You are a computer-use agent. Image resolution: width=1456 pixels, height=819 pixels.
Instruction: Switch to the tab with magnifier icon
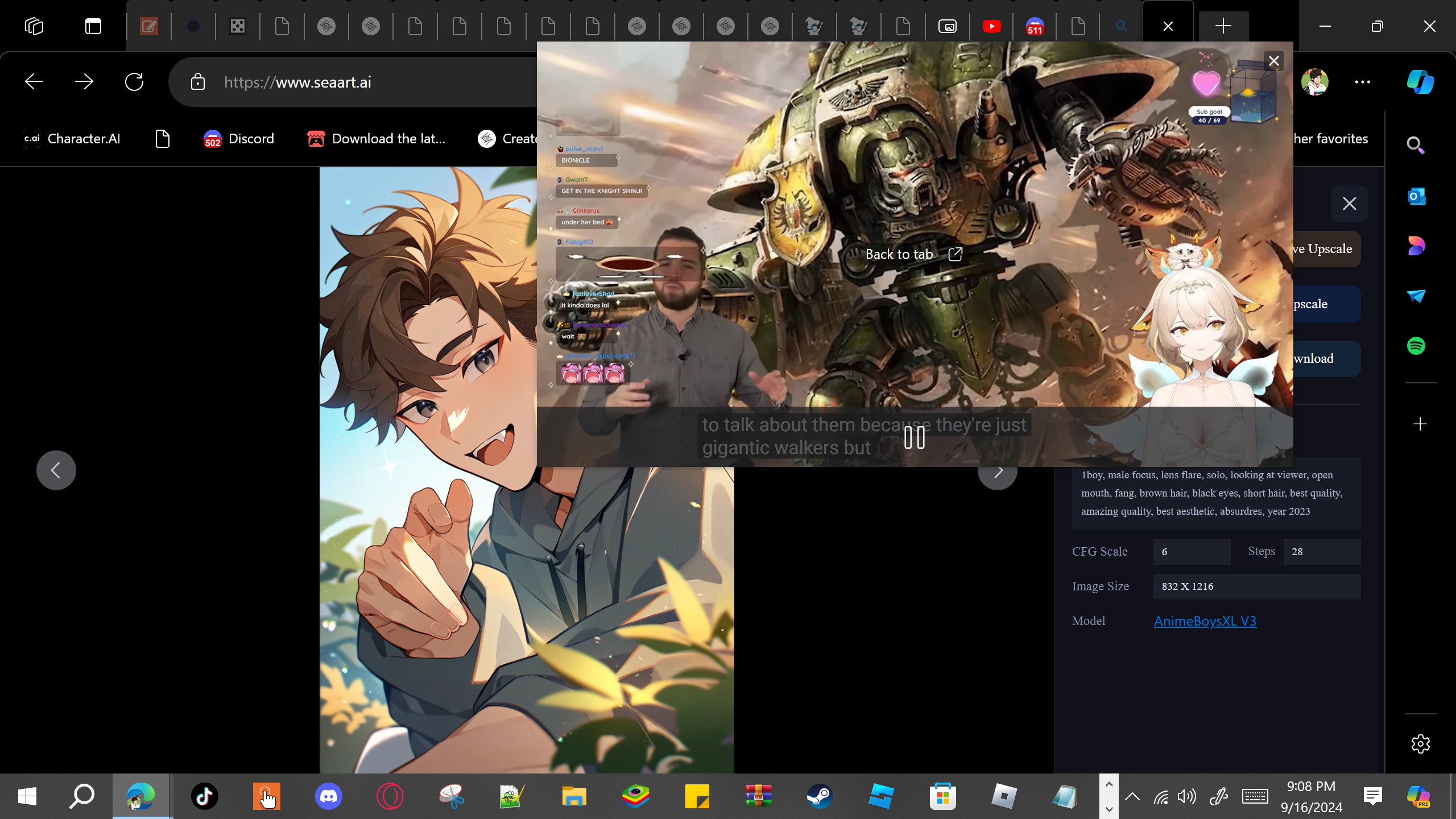click(1122, 26)
